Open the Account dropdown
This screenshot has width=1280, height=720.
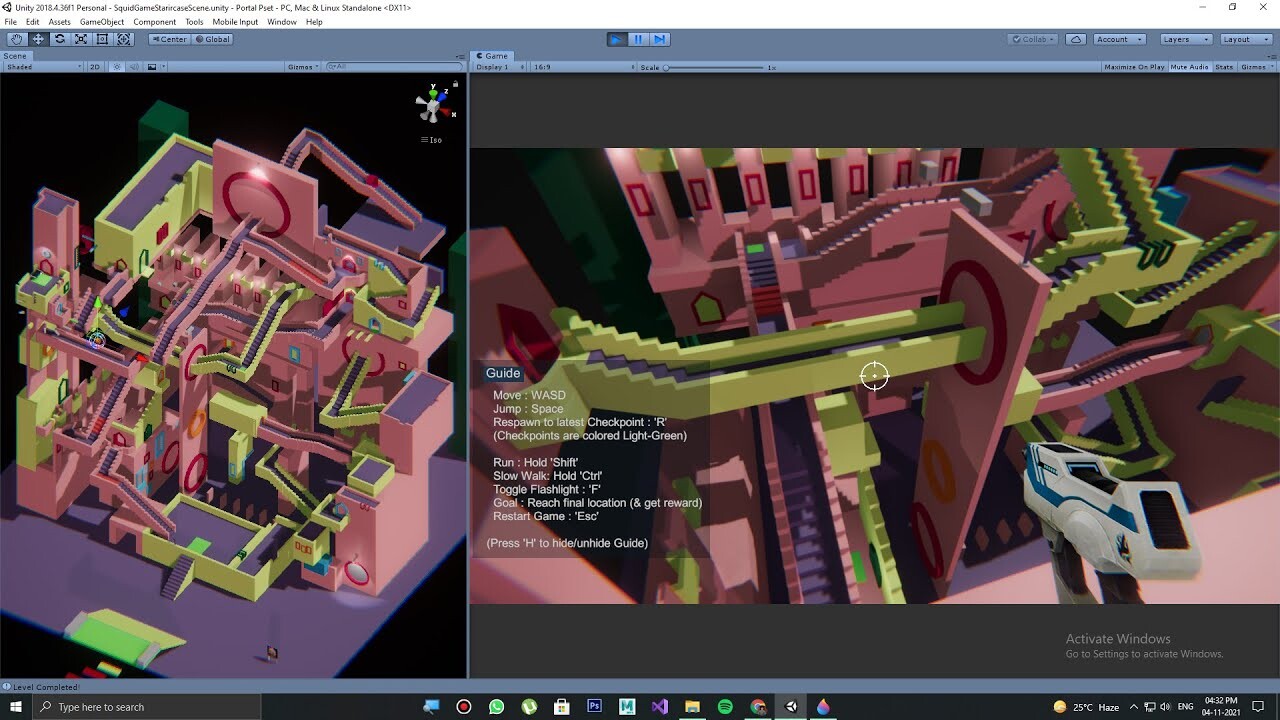[1119, 39]
